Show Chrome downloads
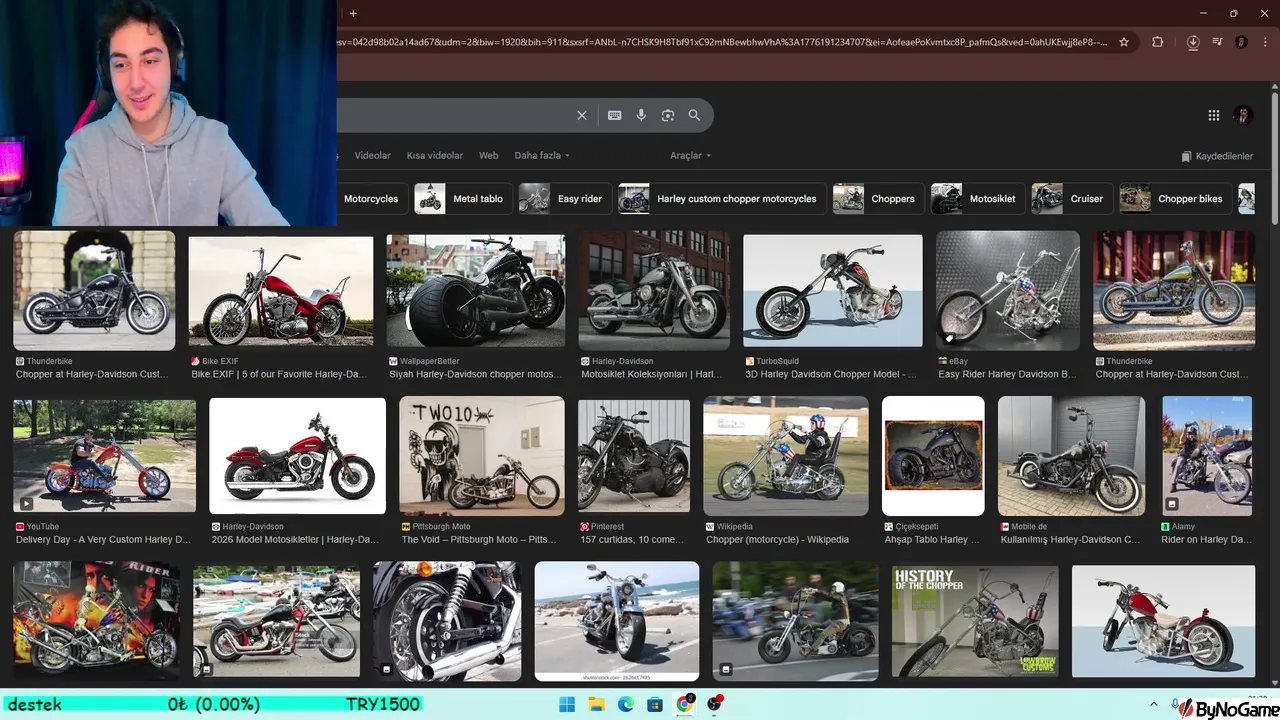The image size is (1280, 720). tap(1193, 42)
